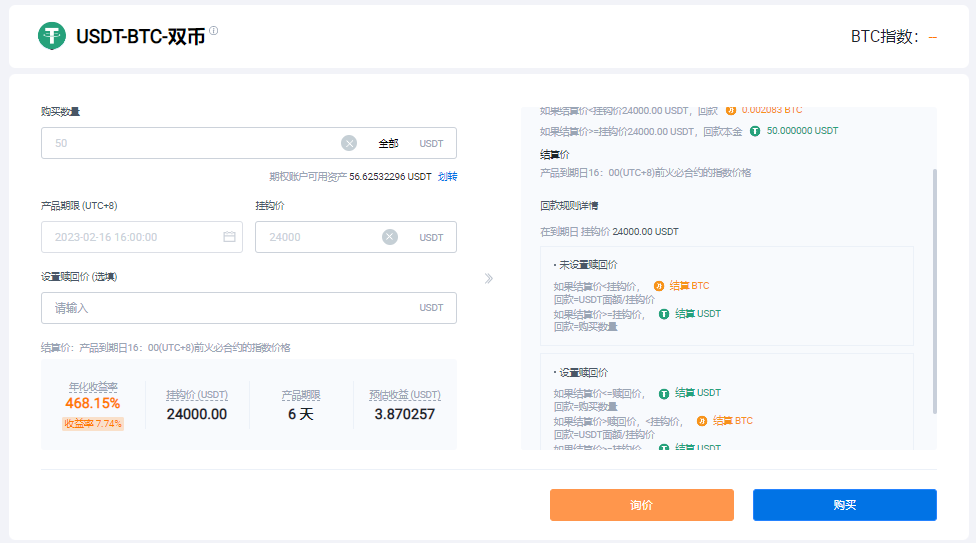Click the 未设置赎回价 section heading
Screen dimensions: 976x543
pos(588,265)
